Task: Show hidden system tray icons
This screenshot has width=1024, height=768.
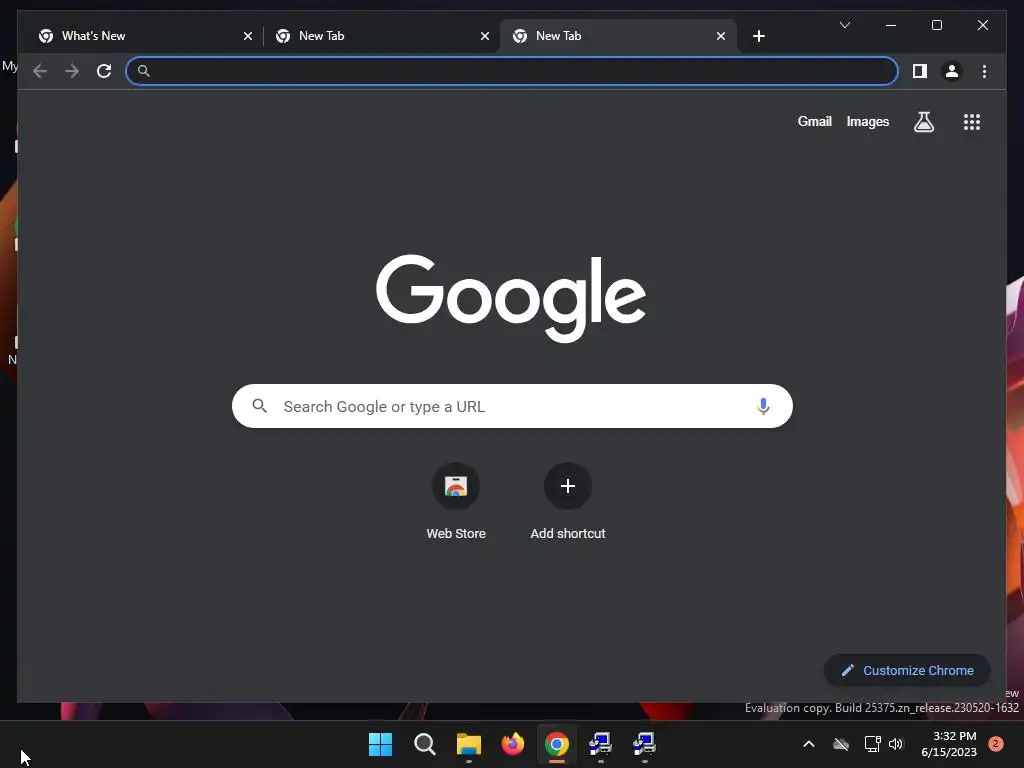Action: click(x=808, y=744)
